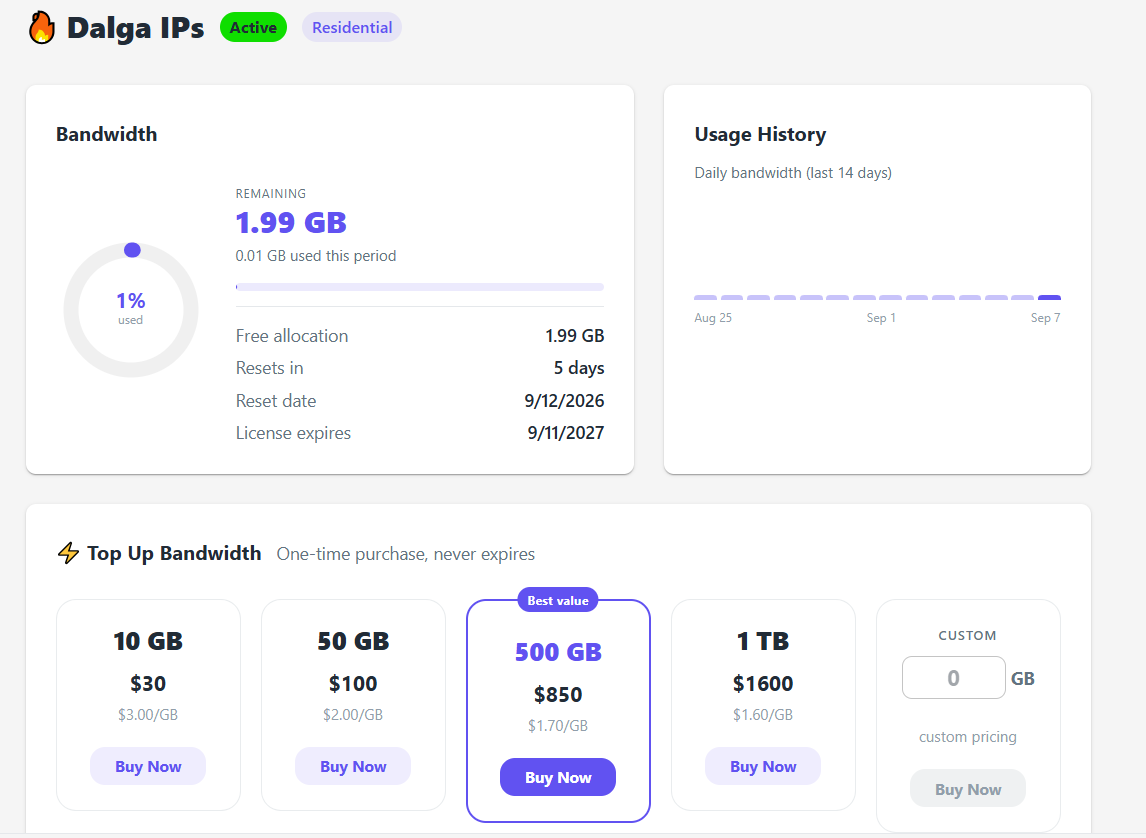
Task: Buy the 500 GB best value package
Action: [x=558, y=777]
